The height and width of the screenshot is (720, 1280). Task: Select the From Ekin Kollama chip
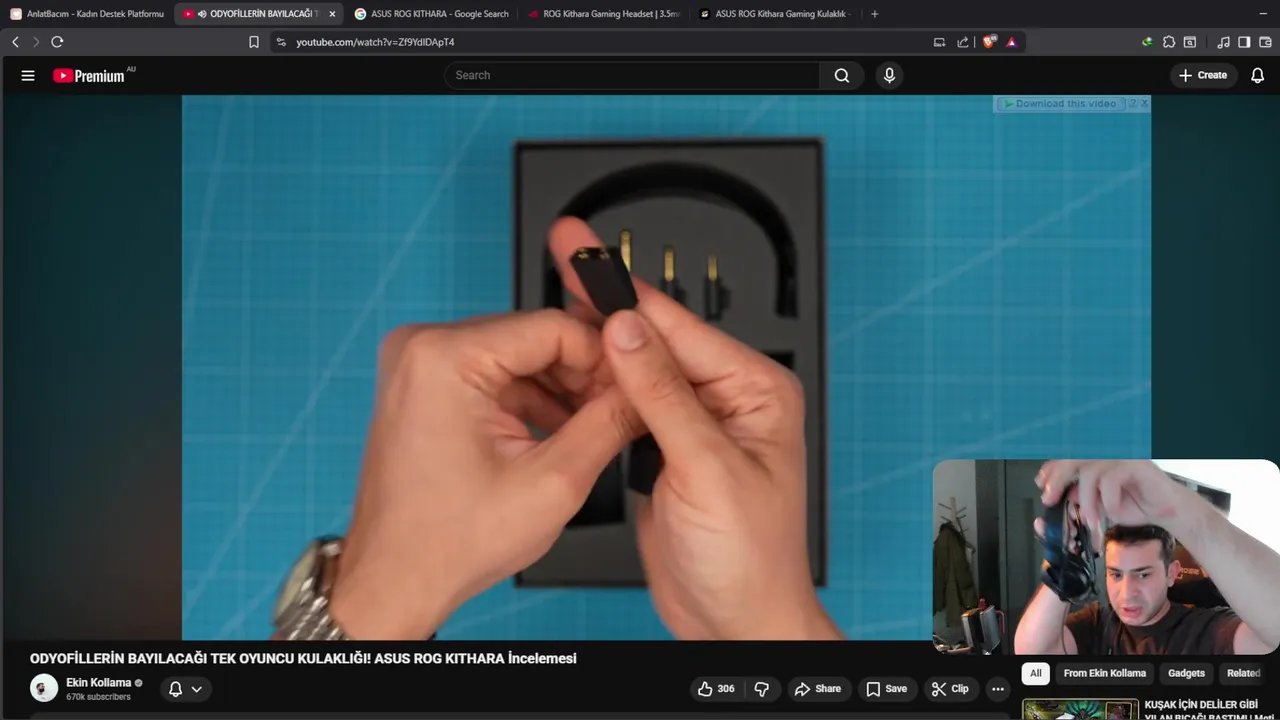1104,673
